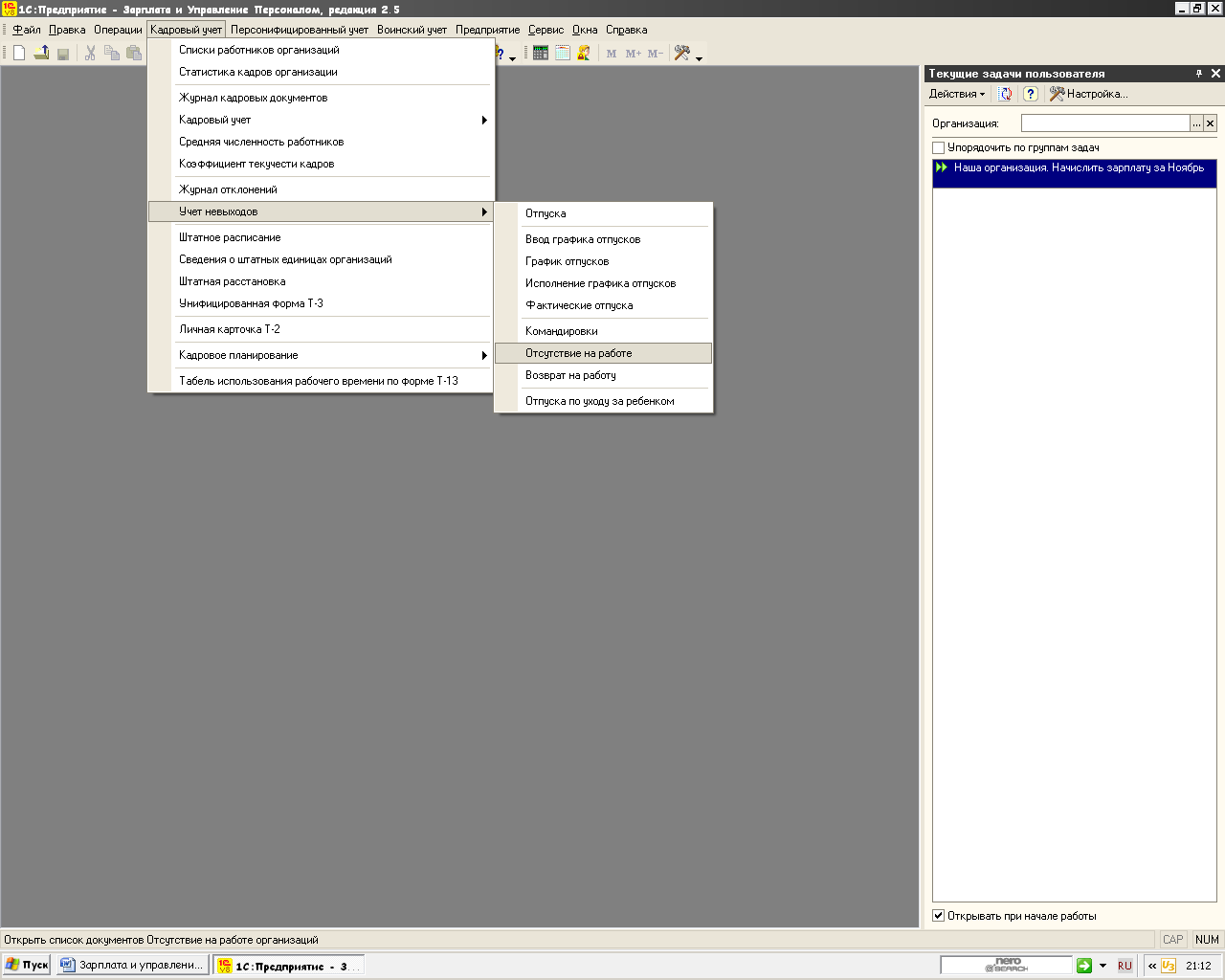Open dropdown arrow next to main toolbar settings icon
The height and width of the screenshot is (980, 1225).
click(x=699, y=57)
